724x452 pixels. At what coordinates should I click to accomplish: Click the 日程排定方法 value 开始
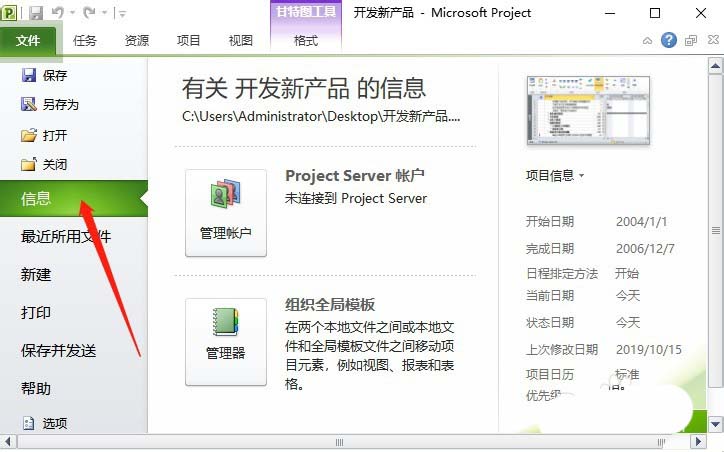627,274
